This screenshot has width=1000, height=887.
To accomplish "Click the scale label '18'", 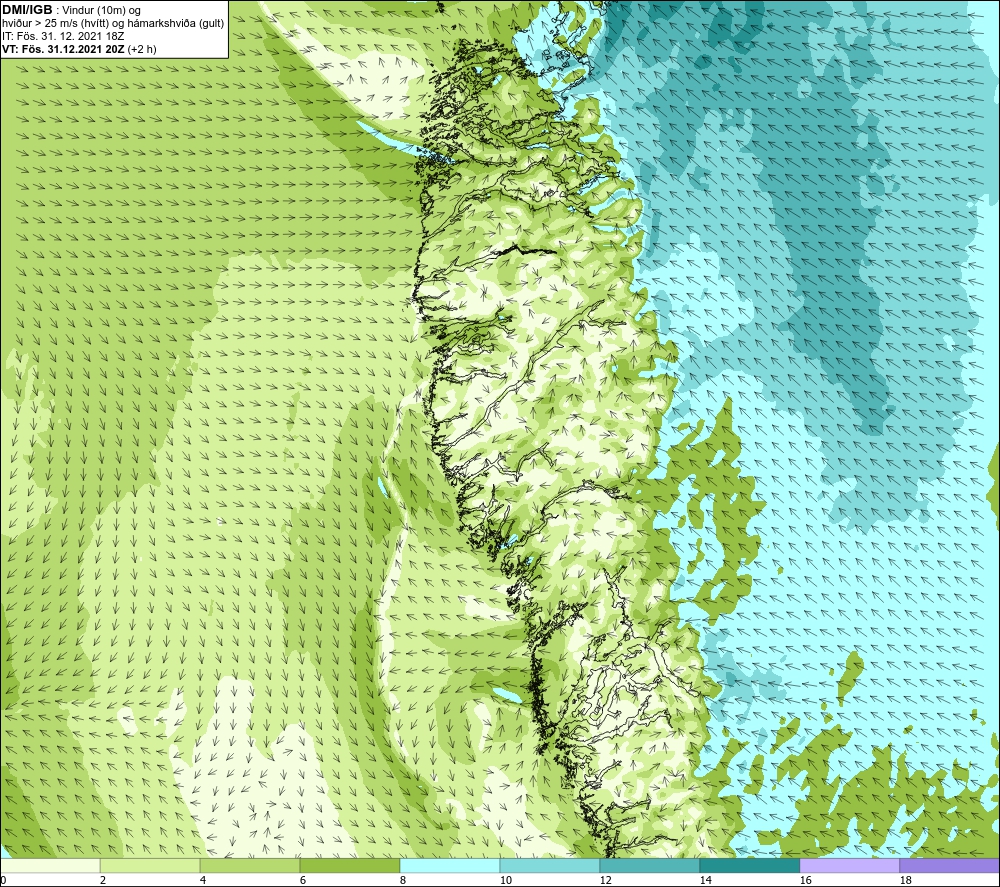I will pos(905,880).
